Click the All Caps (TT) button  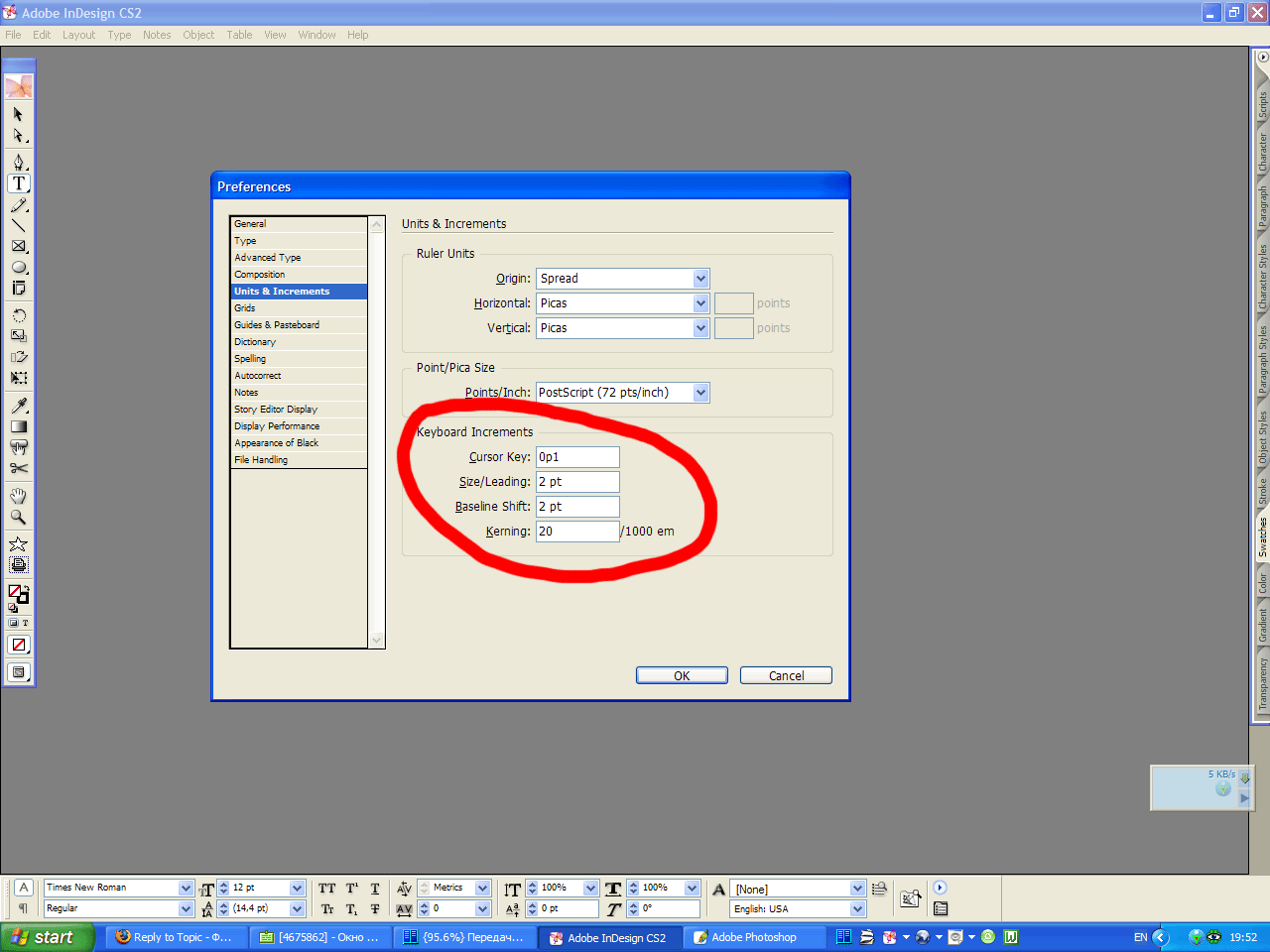tap(327, 889)
